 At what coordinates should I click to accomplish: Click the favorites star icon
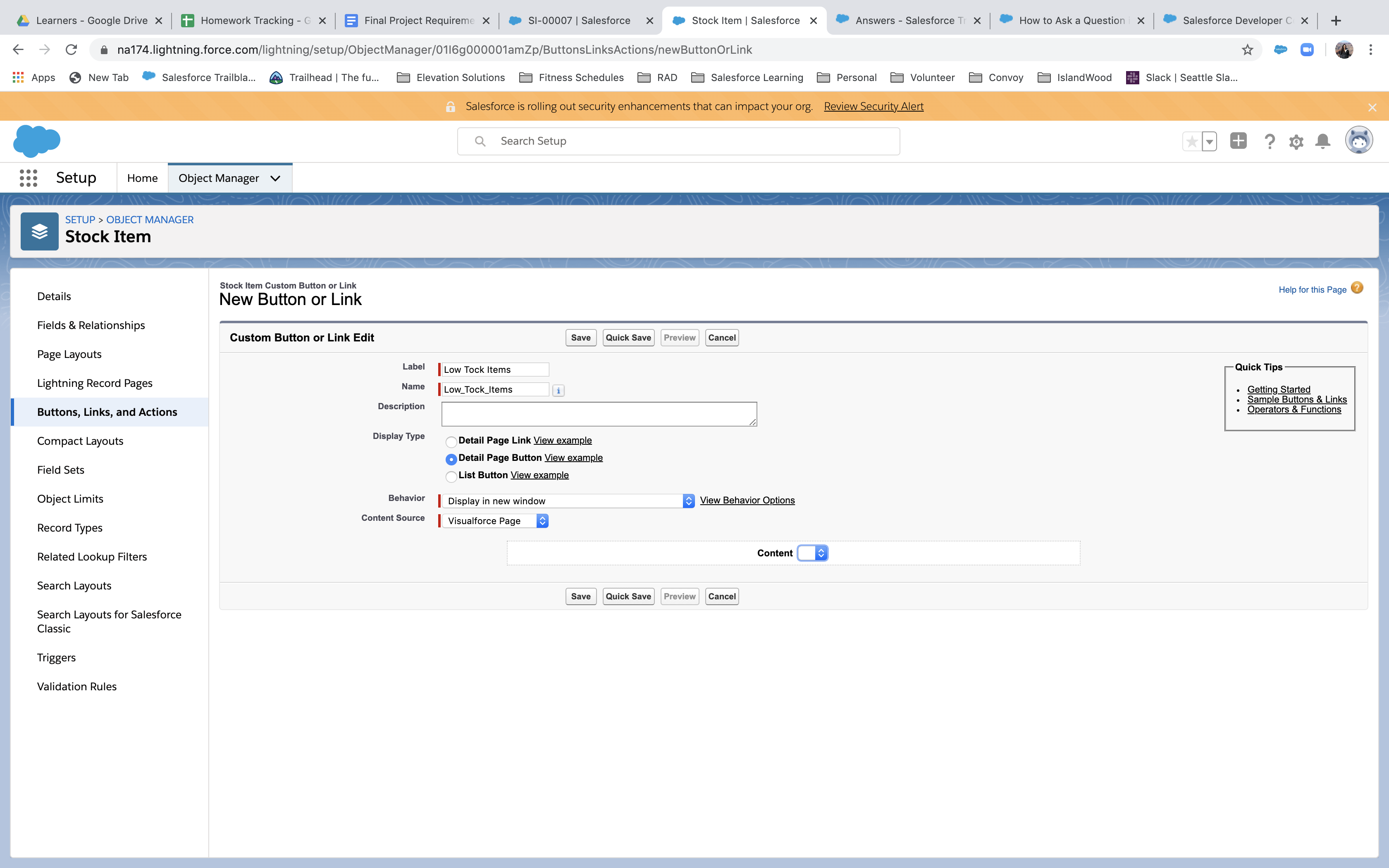1191,141
